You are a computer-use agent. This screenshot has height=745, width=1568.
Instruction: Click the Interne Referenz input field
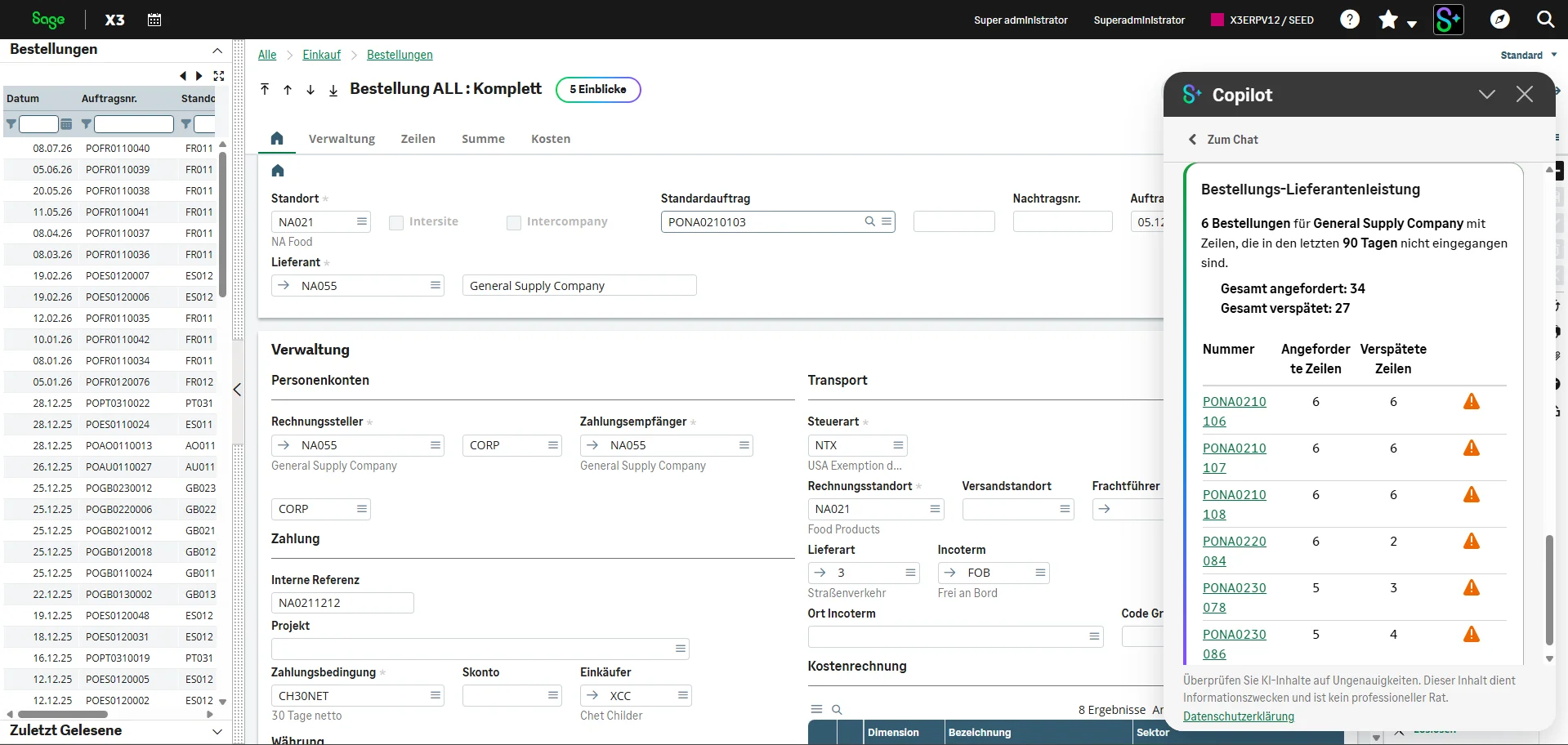tap(342, 603)
